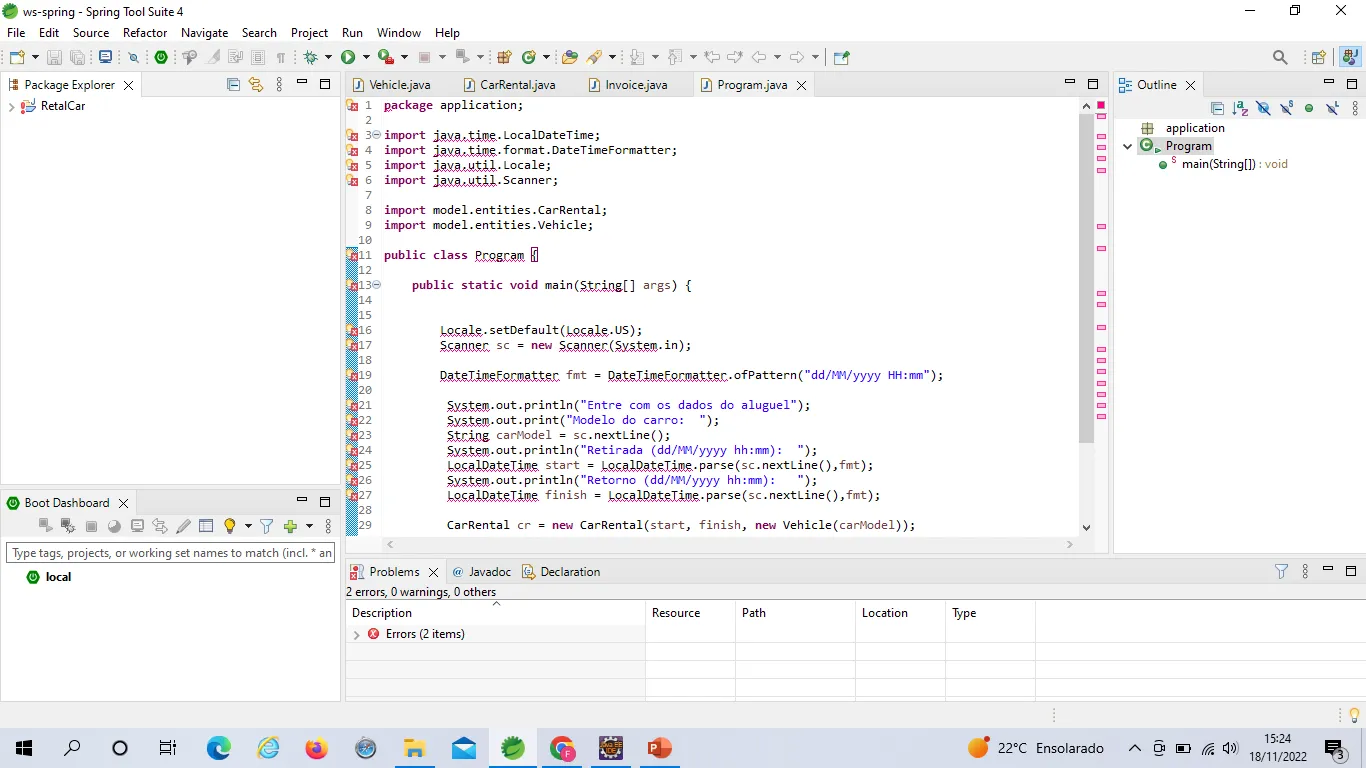Screen dimensions: 1366x768
Task: Click the Boot Dashboard tag filter field
Action: pos(172,553)
